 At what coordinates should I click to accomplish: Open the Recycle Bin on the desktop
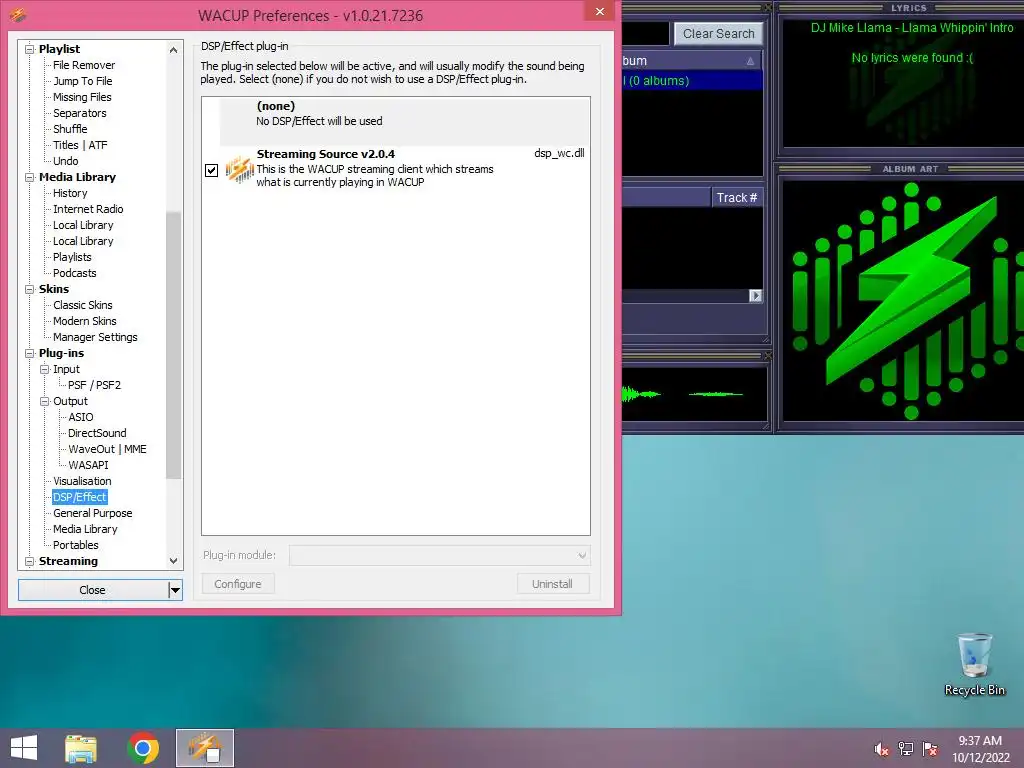tap(974, 664)
